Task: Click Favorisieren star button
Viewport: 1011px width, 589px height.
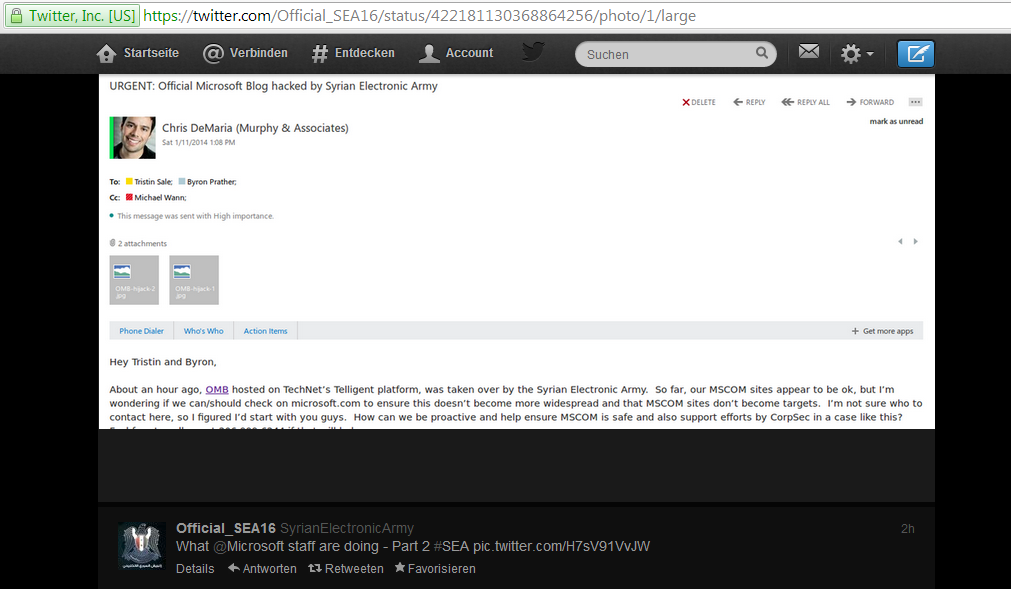Action: [x=435, y=568]
